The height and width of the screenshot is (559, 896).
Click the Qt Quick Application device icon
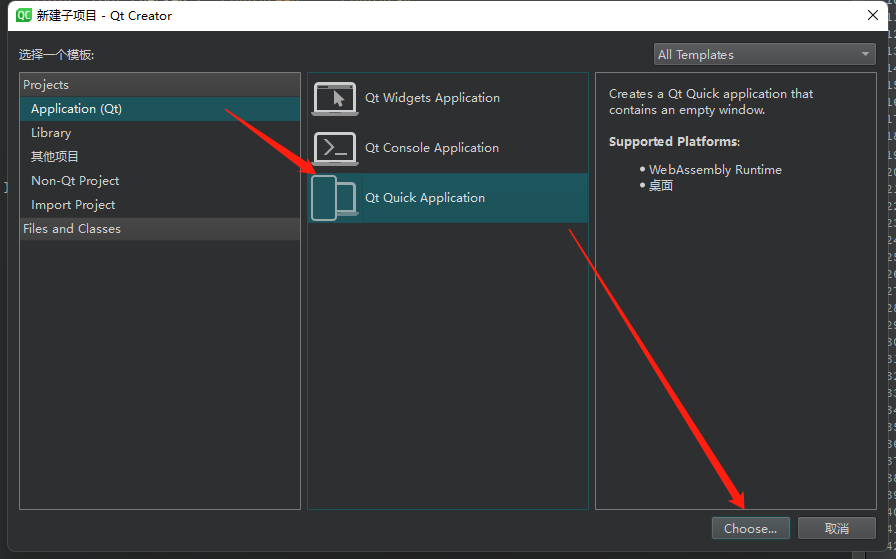point(335,198)
